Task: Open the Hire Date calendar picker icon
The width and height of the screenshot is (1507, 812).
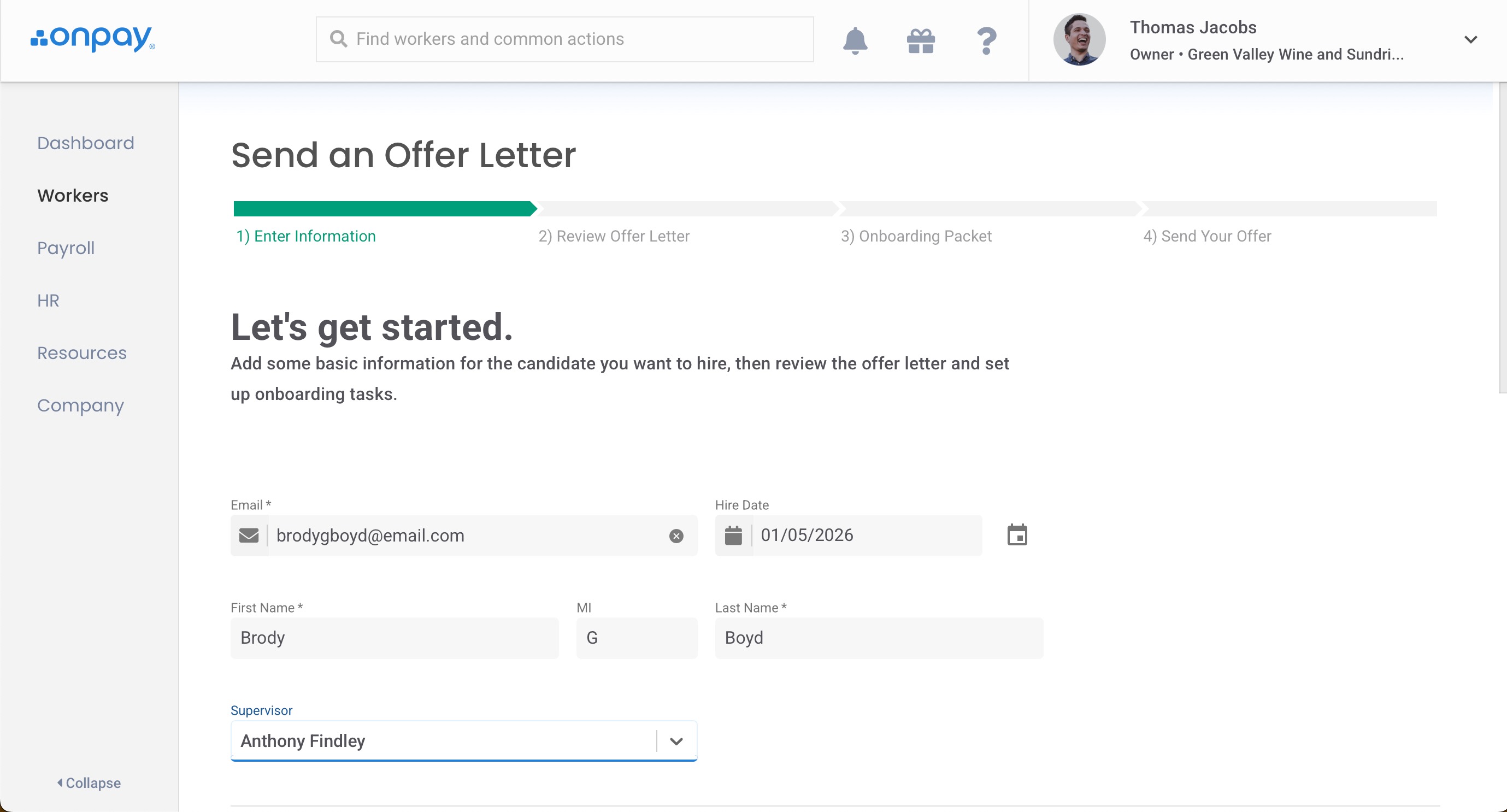Action: 1017,536
